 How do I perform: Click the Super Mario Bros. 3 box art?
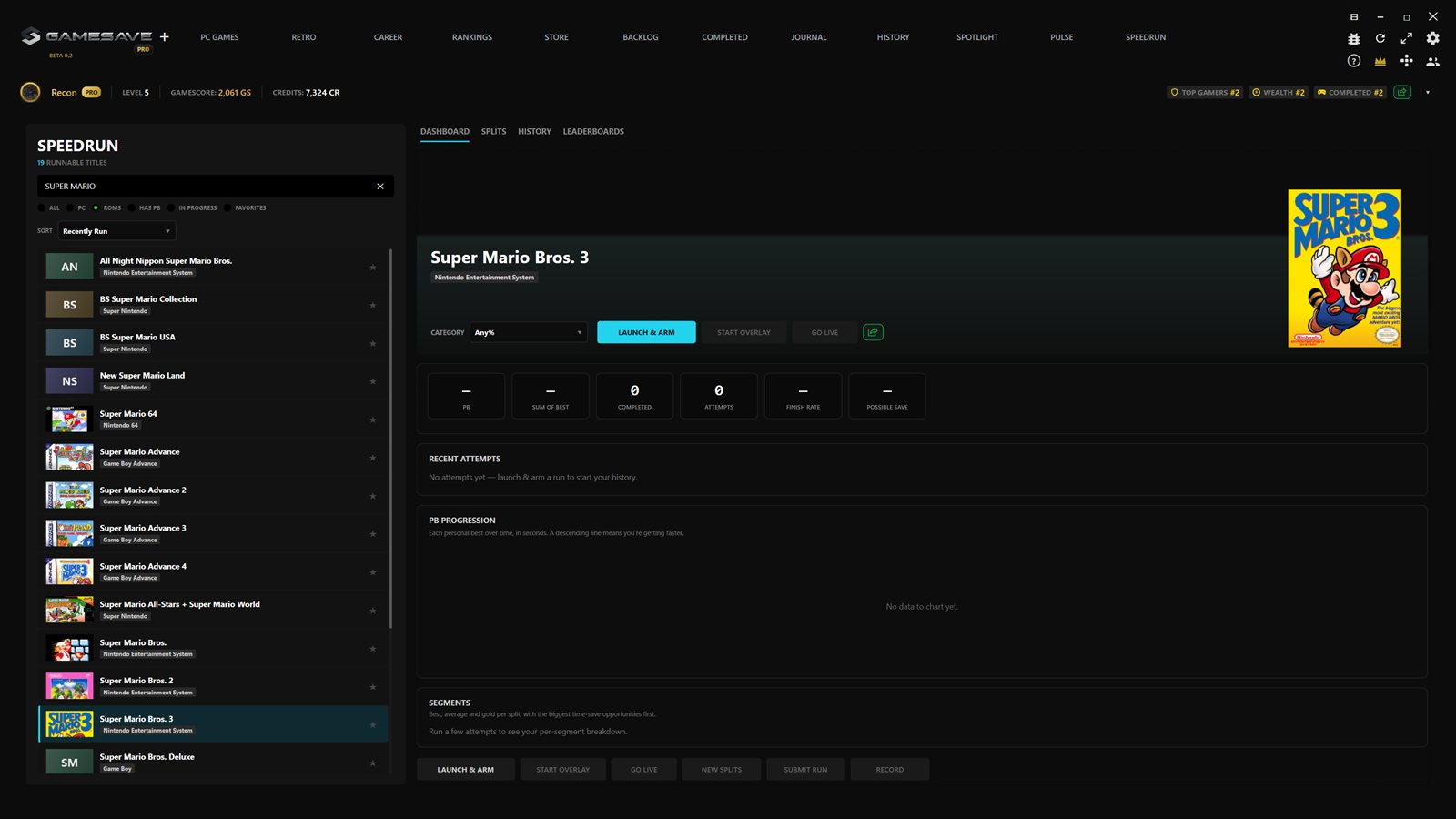tap(1344, 268)
